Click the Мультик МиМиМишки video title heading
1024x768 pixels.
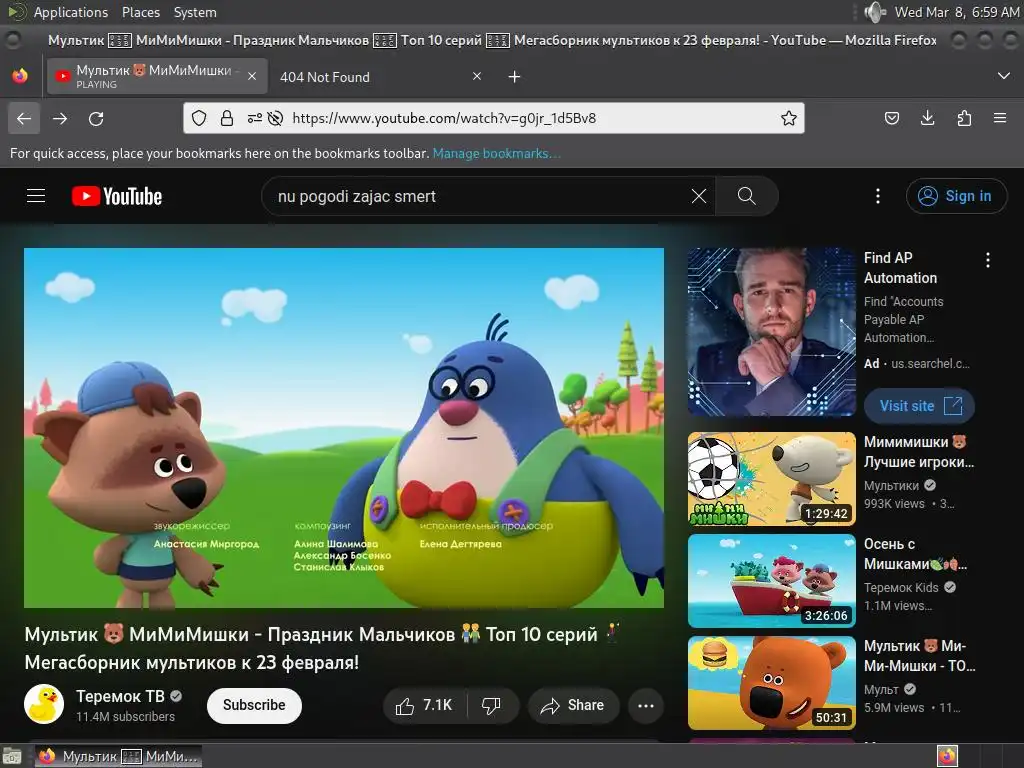(x=320, y=648)
